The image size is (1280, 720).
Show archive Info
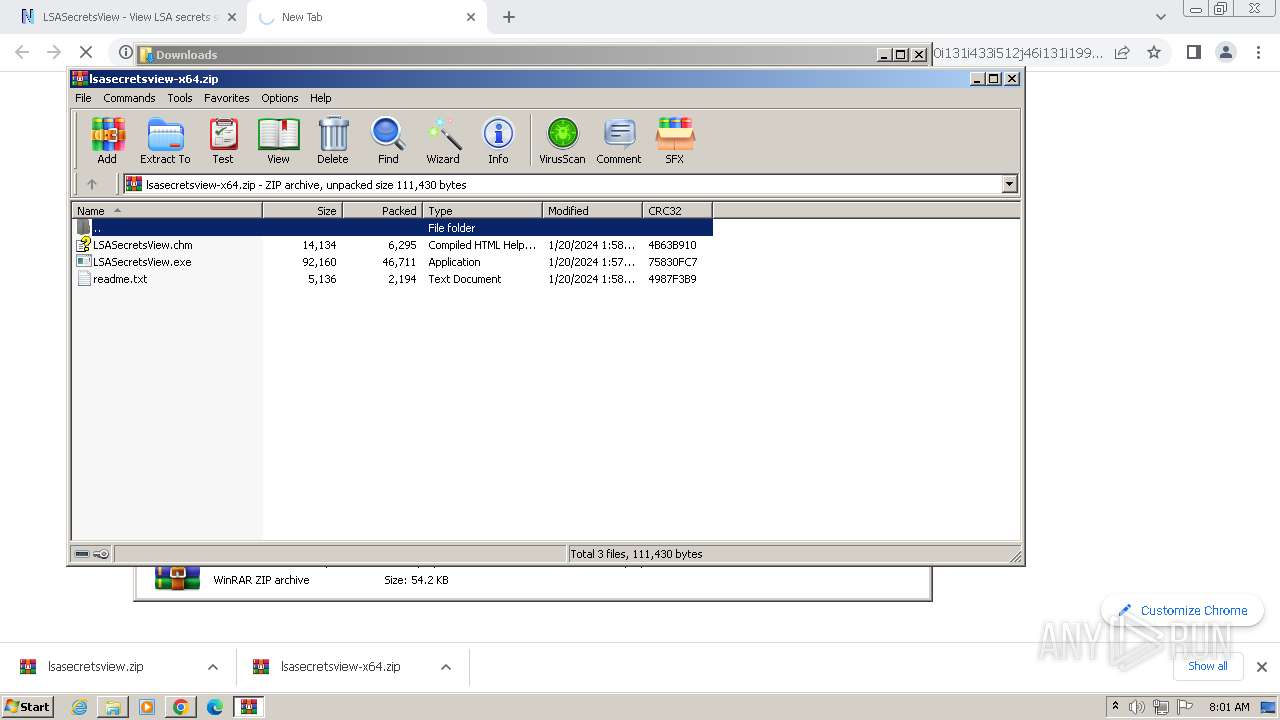(x=498, y=140)
